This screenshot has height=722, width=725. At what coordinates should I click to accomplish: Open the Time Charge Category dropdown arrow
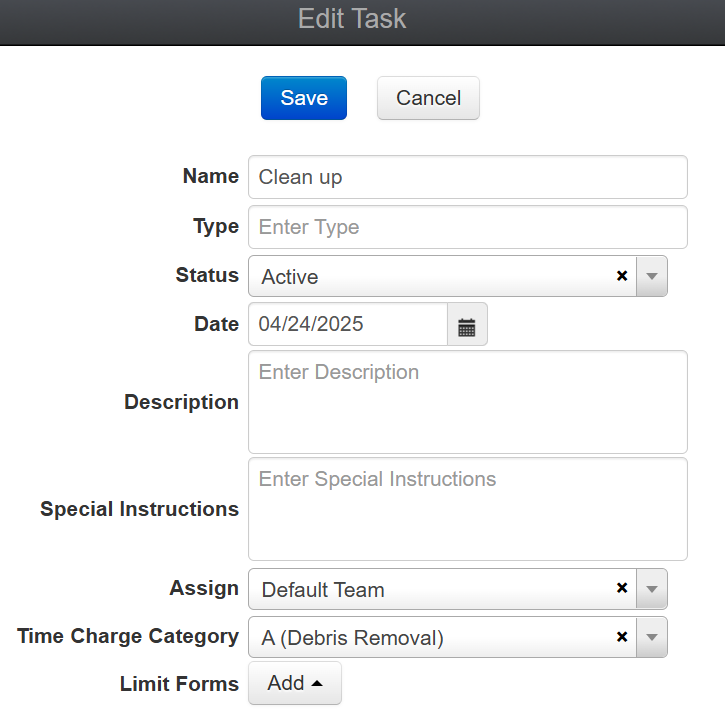[x=652, y=637]
